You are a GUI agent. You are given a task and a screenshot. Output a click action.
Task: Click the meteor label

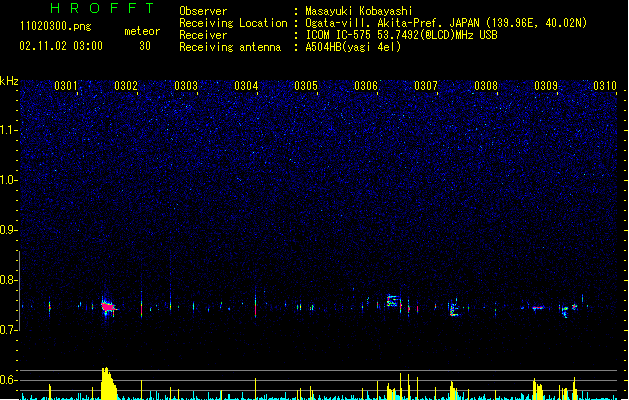coord(142,31)
